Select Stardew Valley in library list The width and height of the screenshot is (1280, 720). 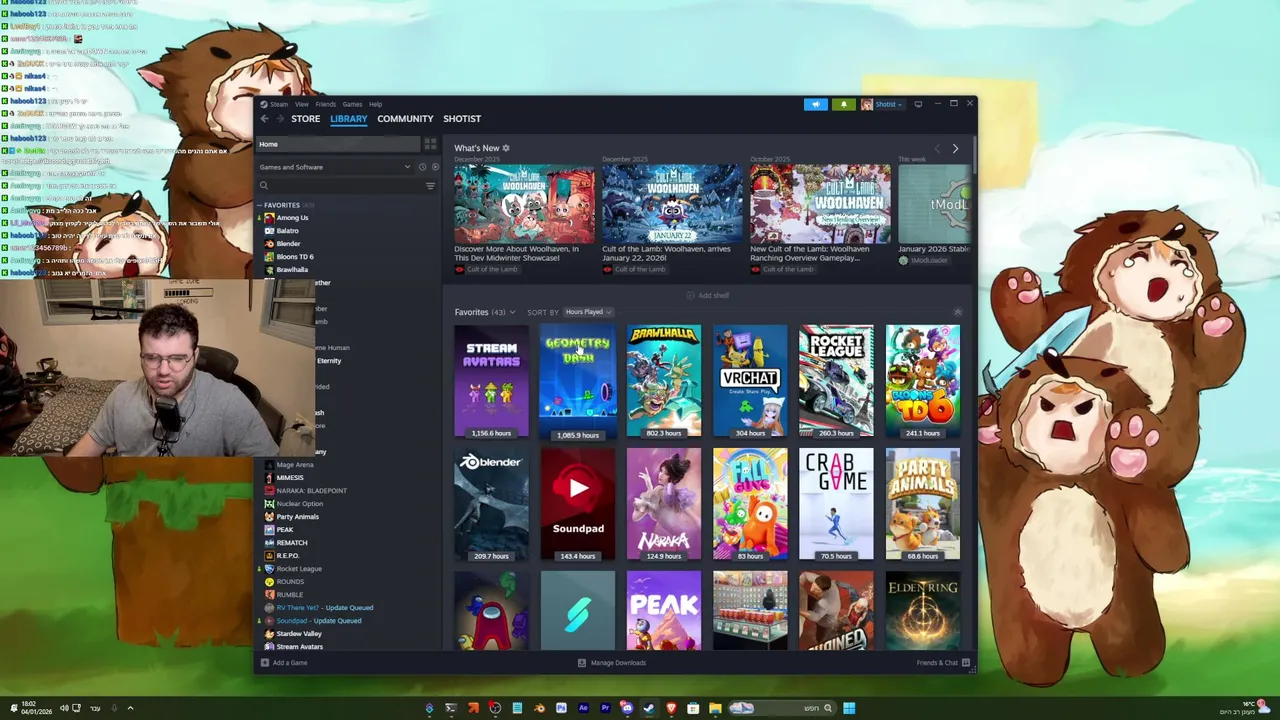(299, 634)
